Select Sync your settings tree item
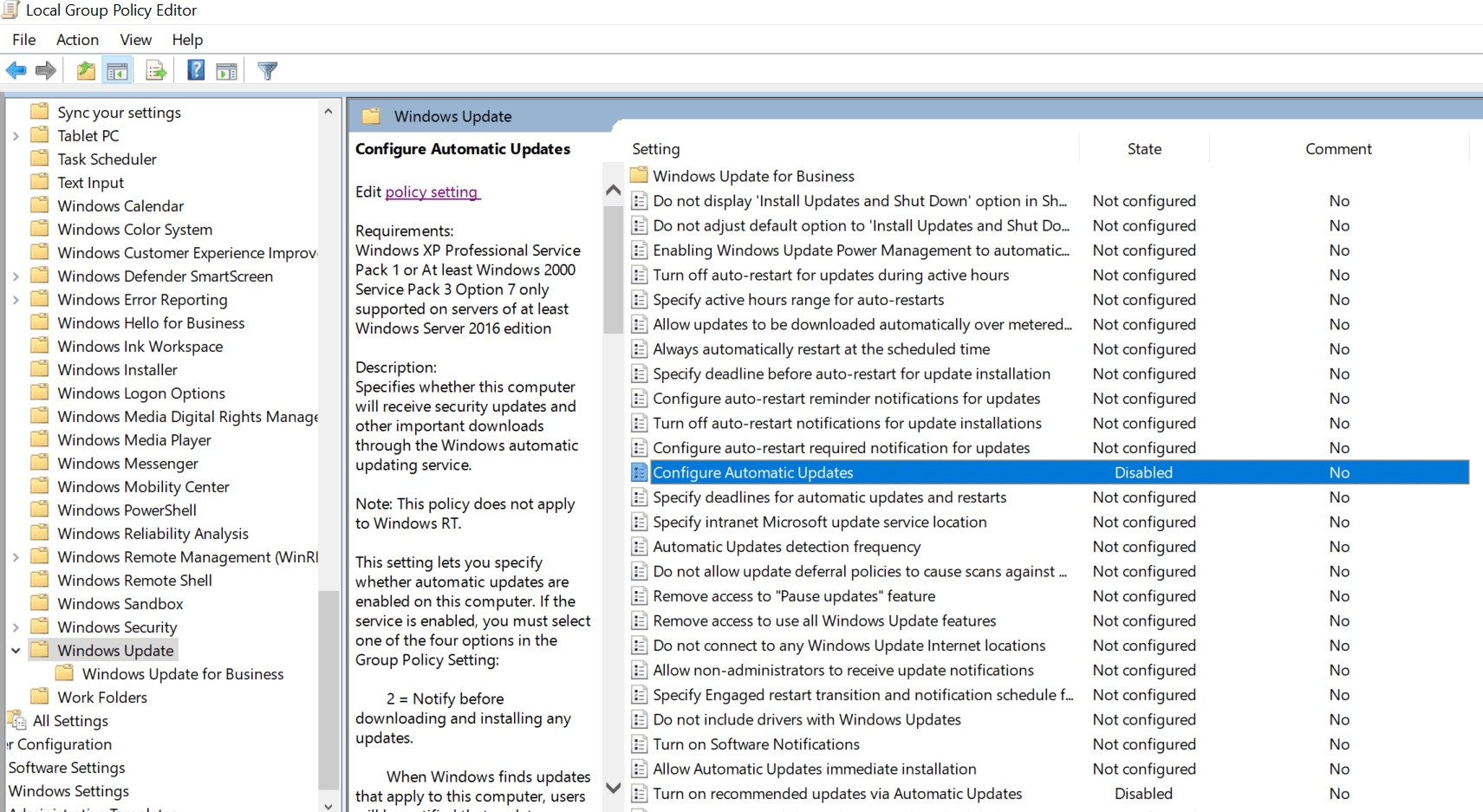1483x812 pixels. 120,112
